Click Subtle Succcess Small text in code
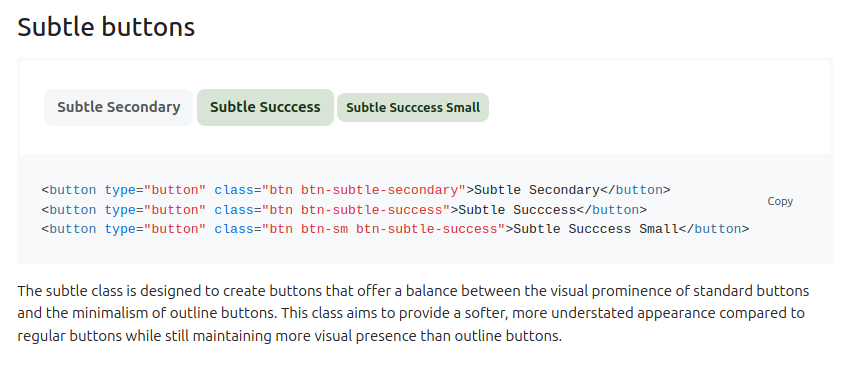The height and width of the screenshot is (372, 843). (596, 229)
